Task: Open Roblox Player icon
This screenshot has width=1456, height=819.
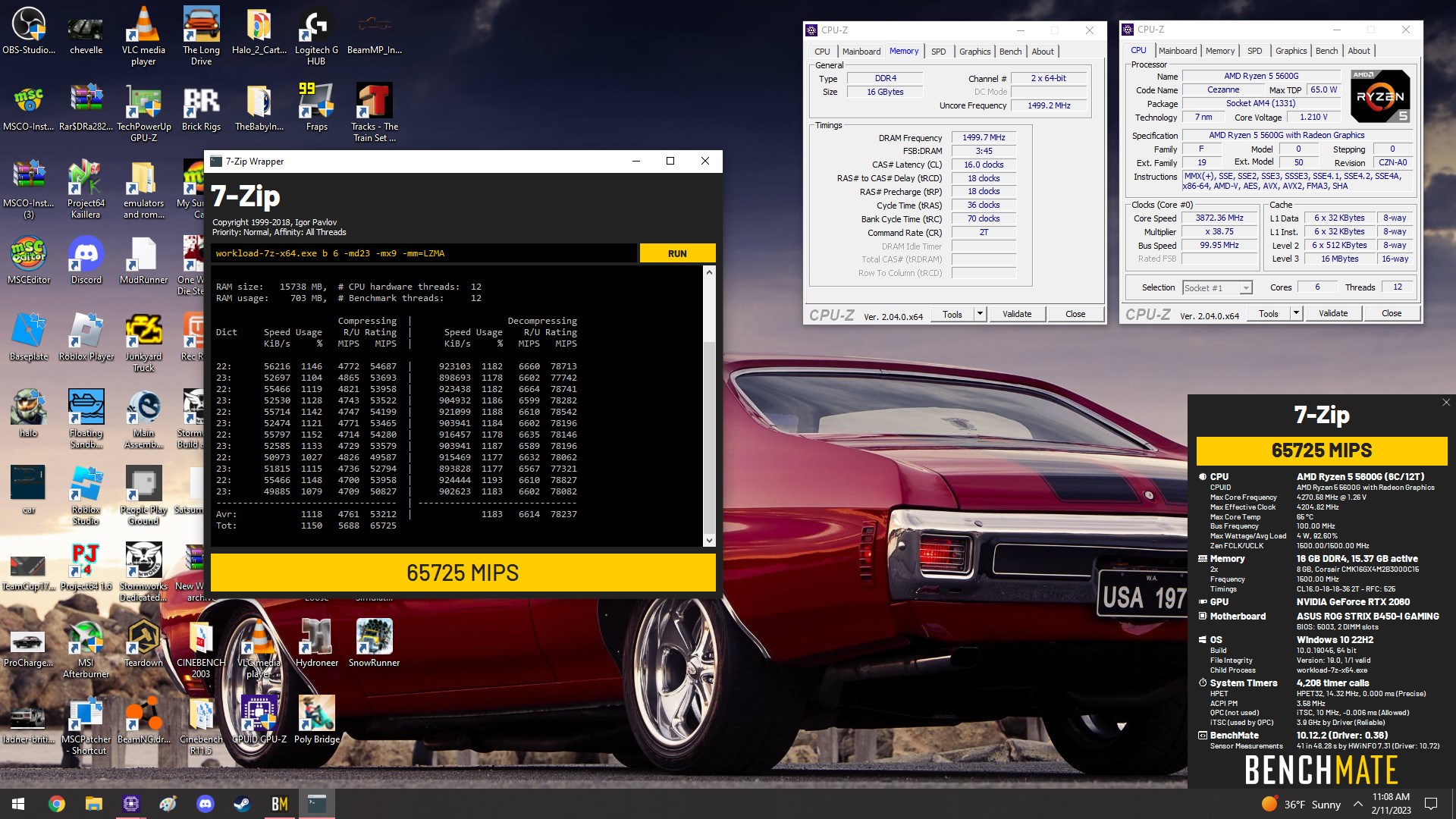Action: 86,337
